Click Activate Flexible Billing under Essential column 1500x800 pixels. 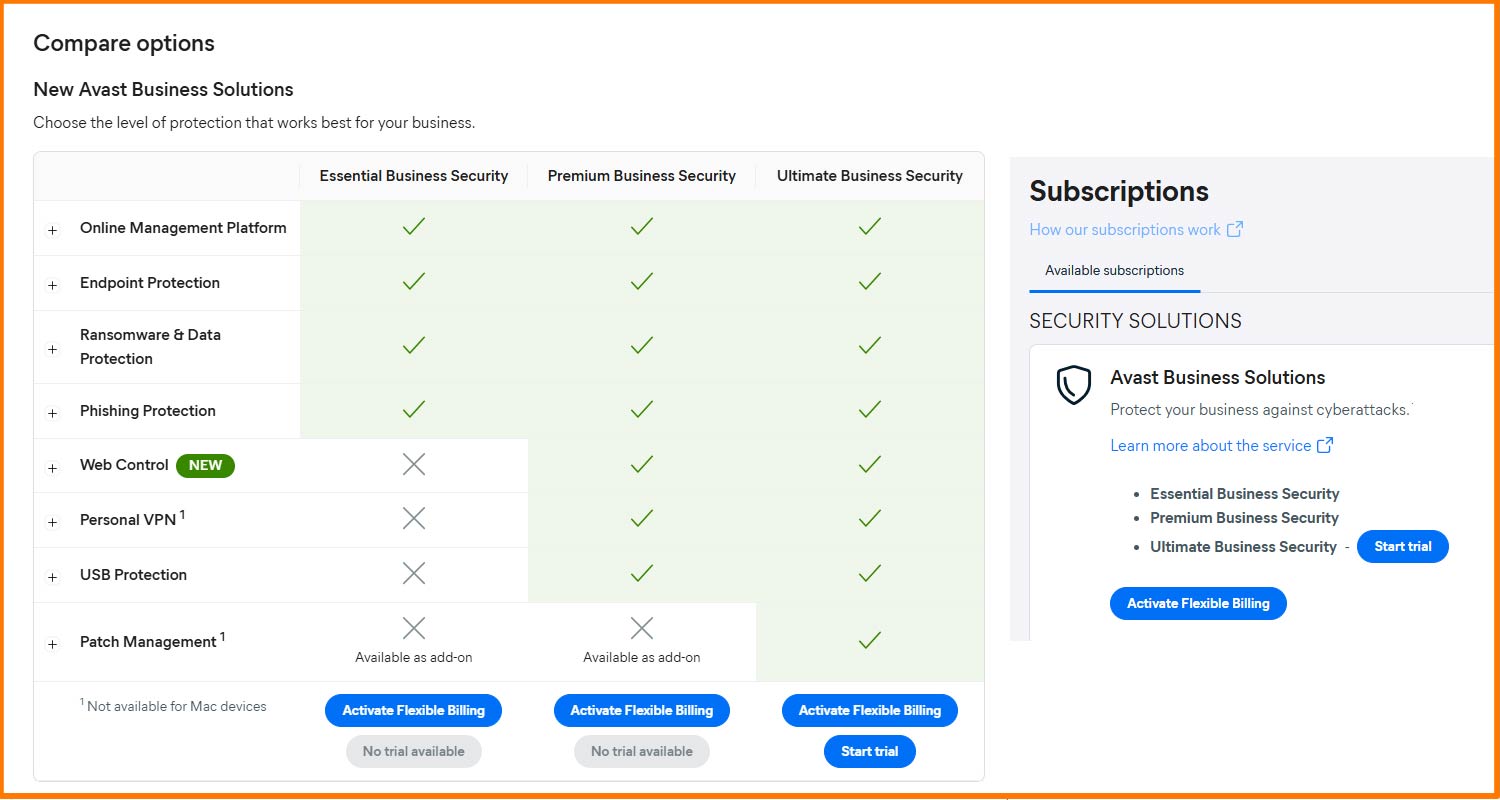tap(413, 710)
